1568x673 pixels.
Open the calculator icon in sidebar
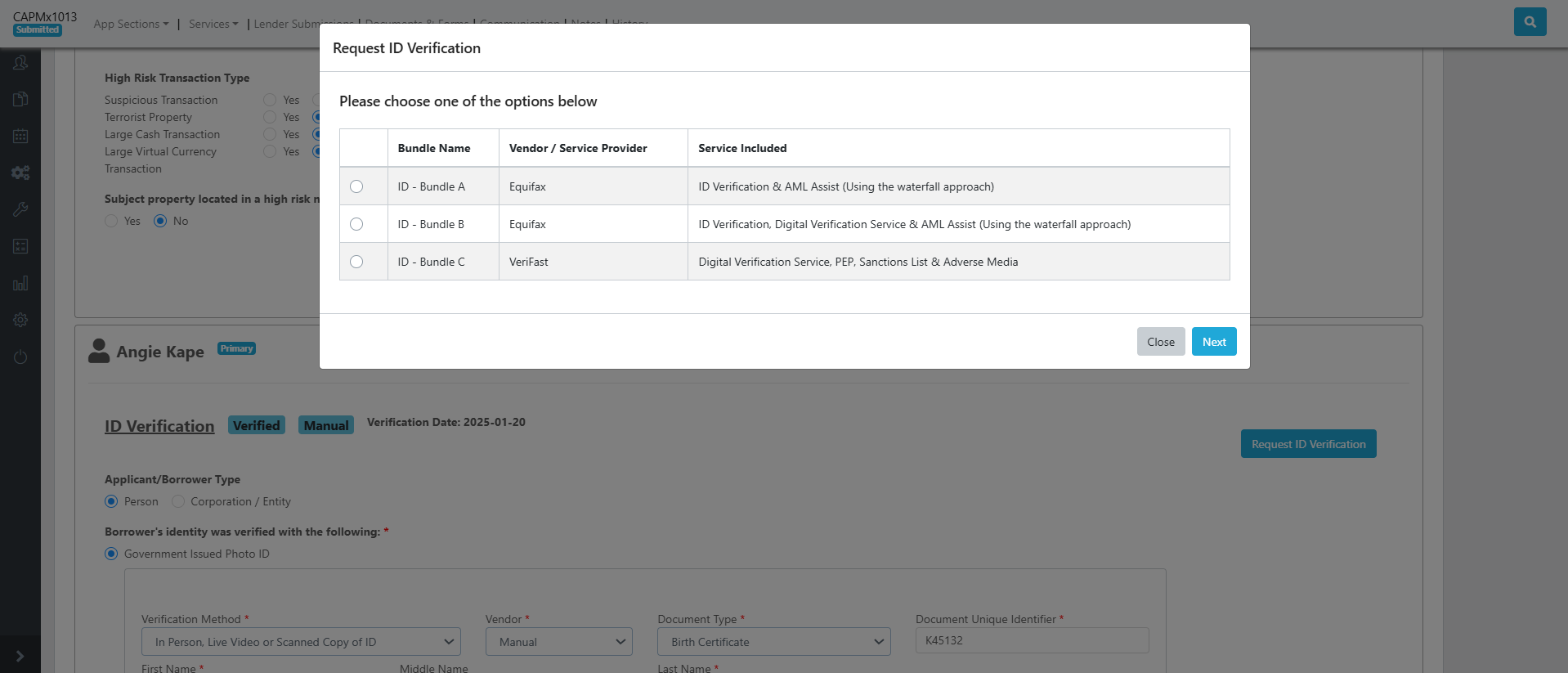tap(20, 247)
